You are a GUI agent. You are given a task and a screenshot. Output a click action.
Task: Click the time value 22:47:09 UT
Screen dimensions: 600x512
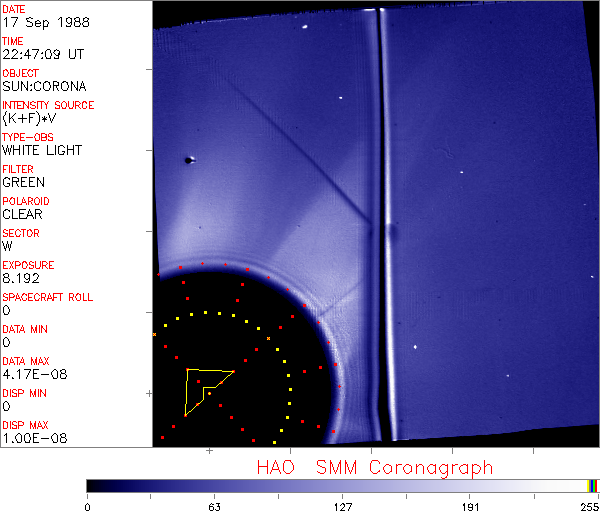tap(44, 54)
